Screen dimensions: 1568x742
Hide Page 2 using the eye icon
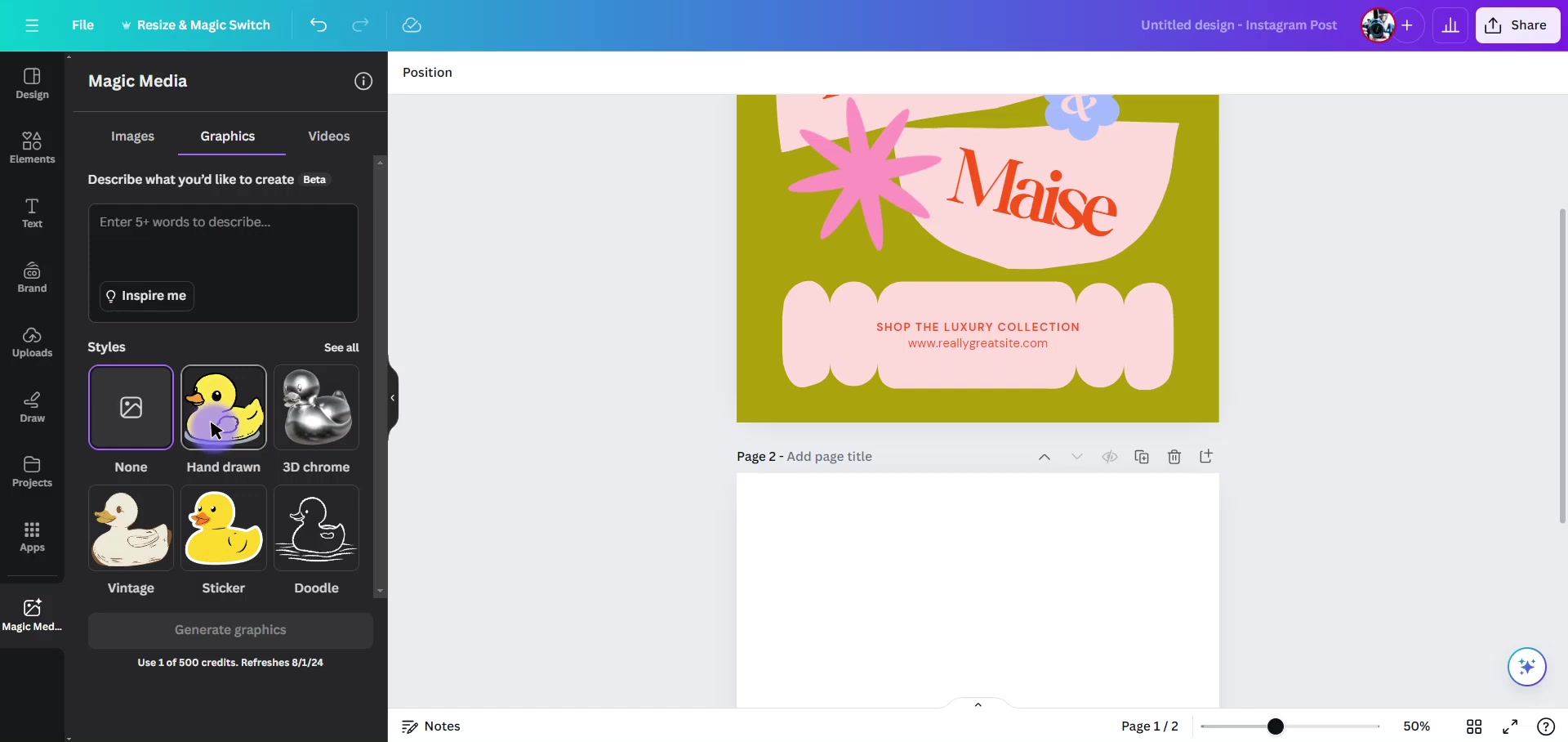pyautogui.click(x=1109, y=457)
